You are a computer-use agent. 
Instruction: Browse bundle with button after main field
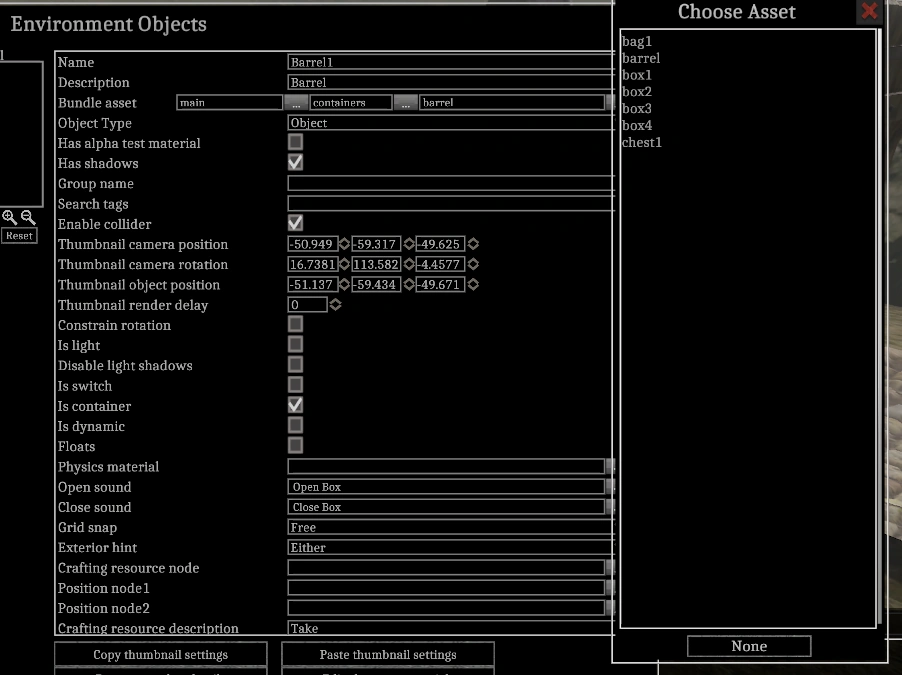(296, 103)
